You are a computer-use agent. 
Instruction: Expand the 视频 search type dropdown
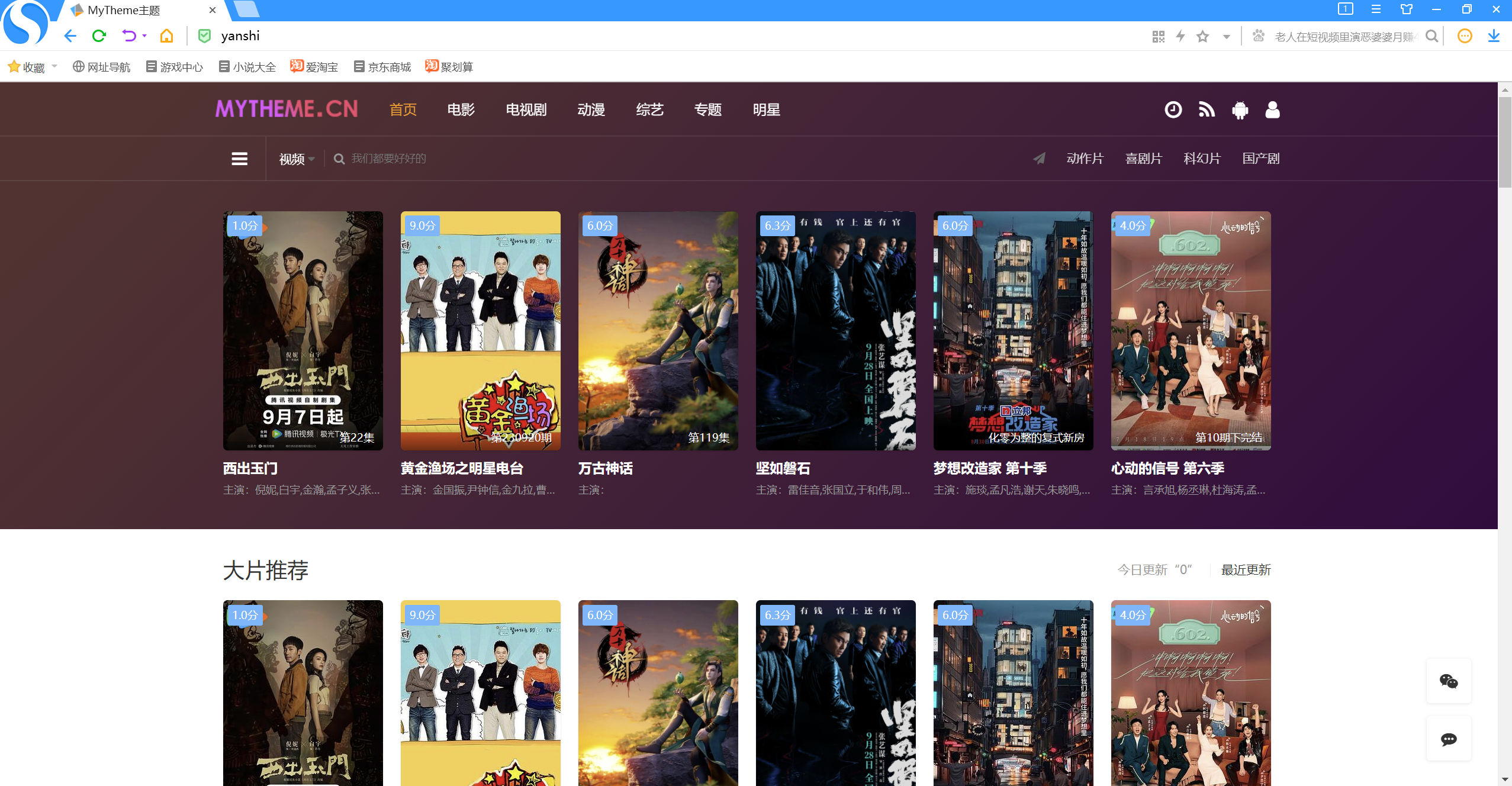click(297, 159)
